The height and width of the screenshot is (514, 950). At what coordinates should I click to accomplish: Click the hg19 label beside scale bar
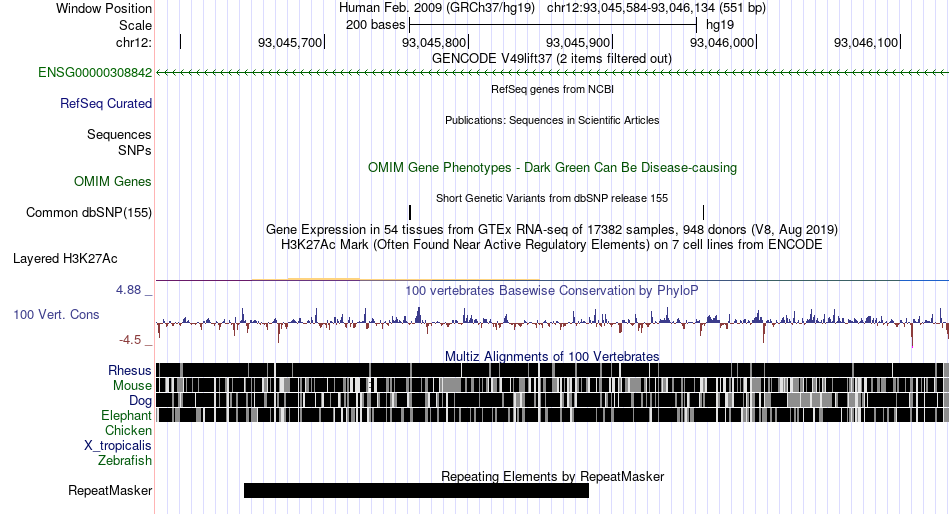coord(720,25)
